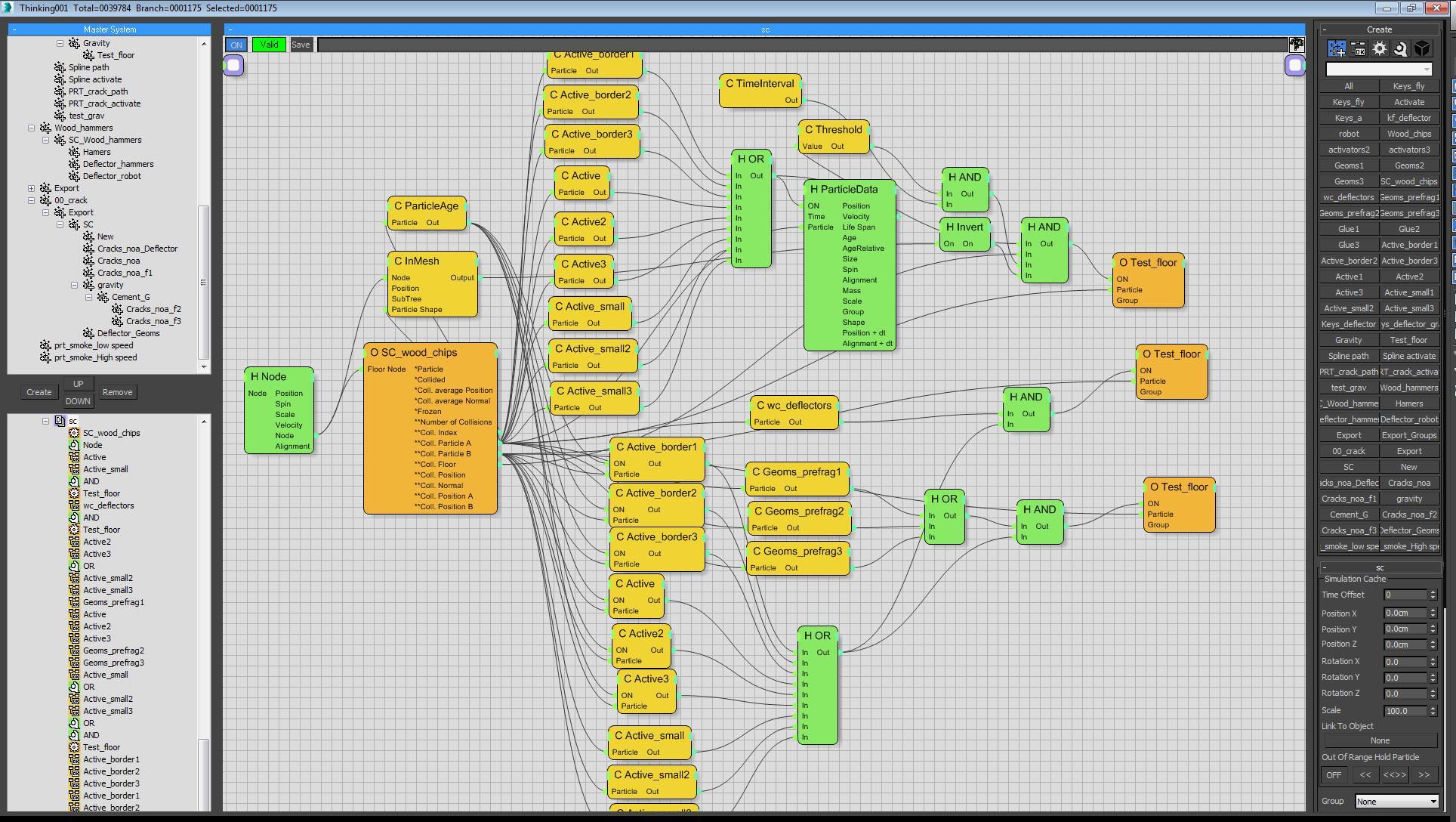Select the particle operators create icon
This screenshot has width=1456, height=822.
pos(1337,48)
